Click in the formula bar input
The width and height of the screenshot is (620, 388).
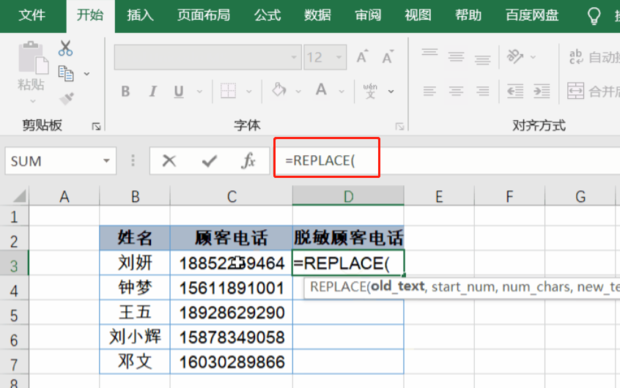[447, 161]
